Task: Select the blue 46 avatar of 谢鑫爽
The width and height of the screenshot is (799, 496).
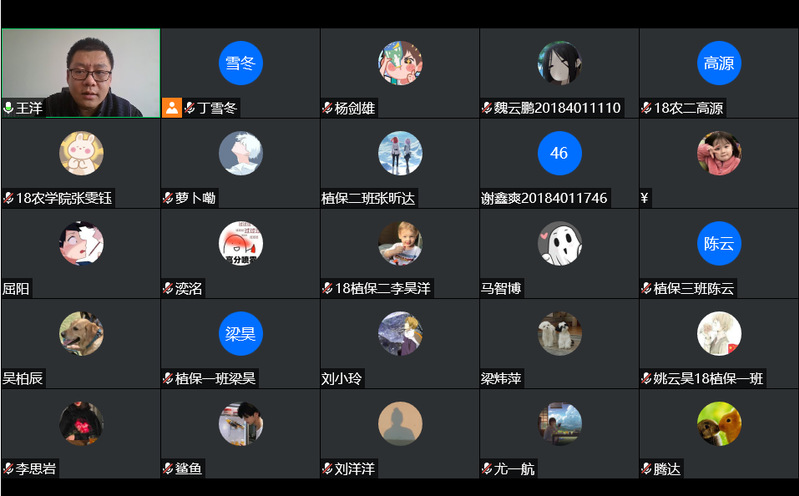Action: pyautogui.click(x=560, y=153)
